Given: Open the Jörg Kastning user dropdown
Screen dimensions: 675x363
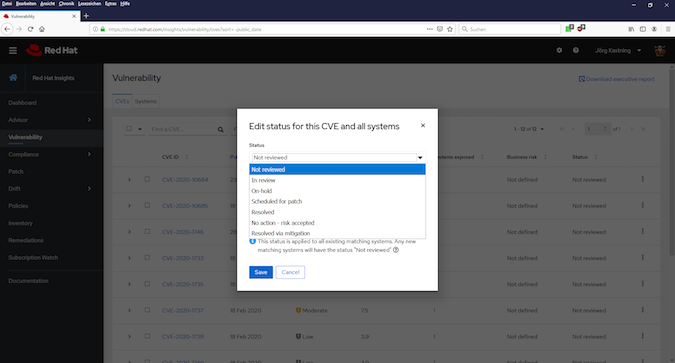Looking at the screenshot, I should (x=618, y=50).
